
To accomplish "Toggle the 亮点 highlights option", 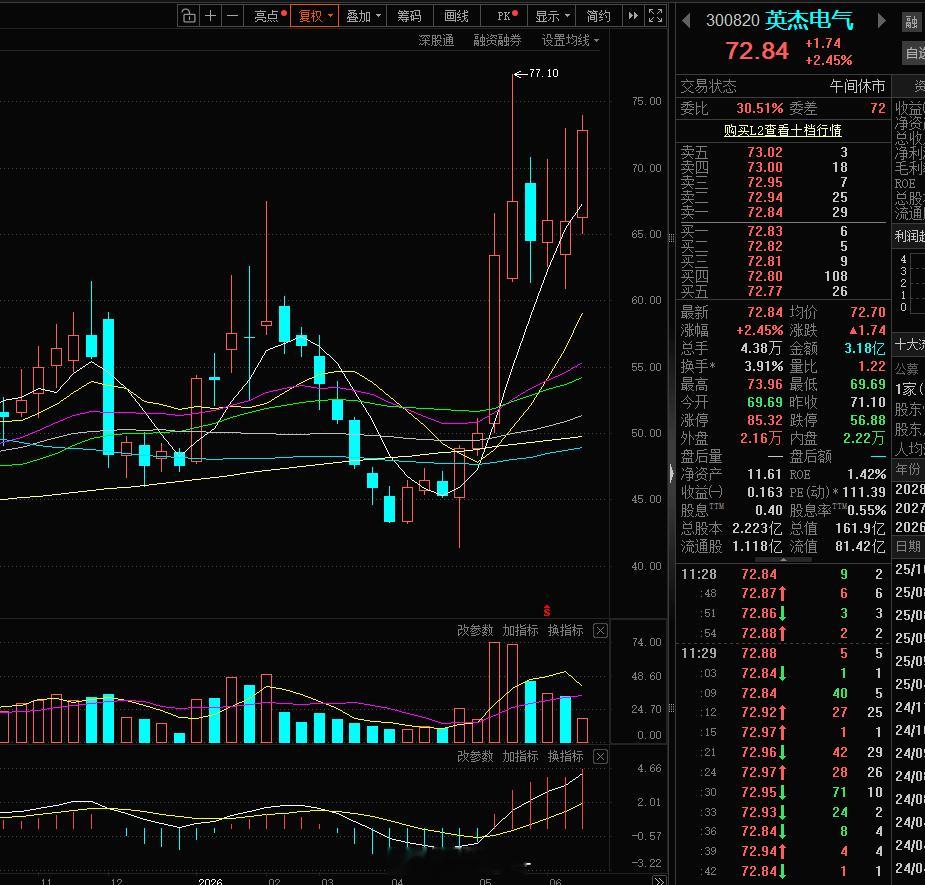I will 270,16.
